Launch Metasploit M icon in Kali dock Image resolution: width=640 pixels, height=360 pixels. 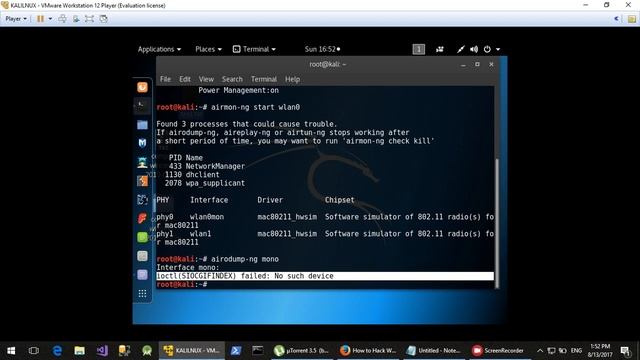pyautogui.click(x=142, y=143)
